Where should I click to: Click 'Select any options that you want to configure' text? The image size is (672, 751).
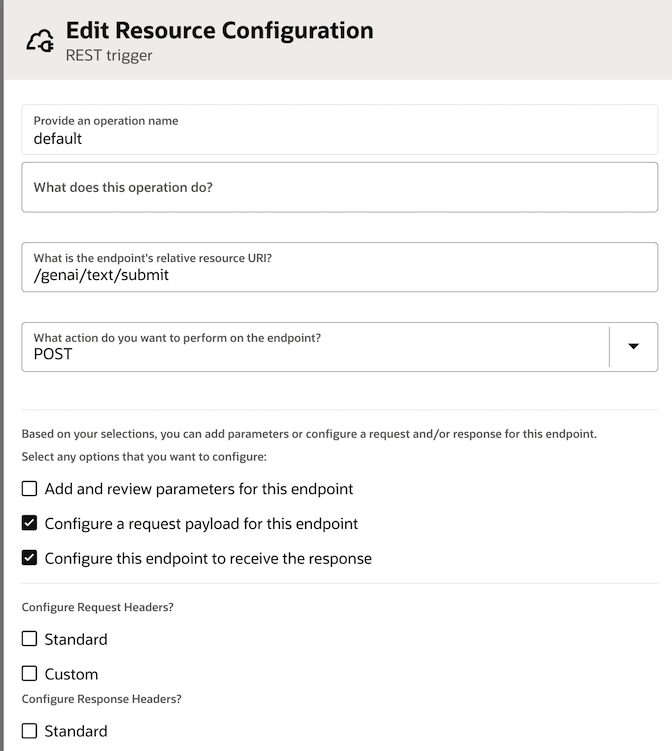pos(144,457)
